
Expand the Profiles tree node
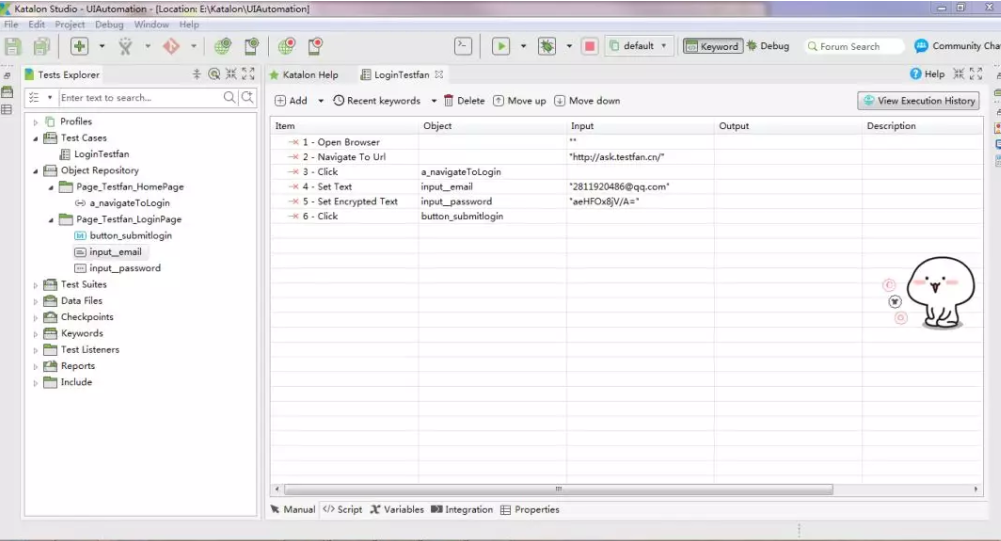(x=36, y=122)
